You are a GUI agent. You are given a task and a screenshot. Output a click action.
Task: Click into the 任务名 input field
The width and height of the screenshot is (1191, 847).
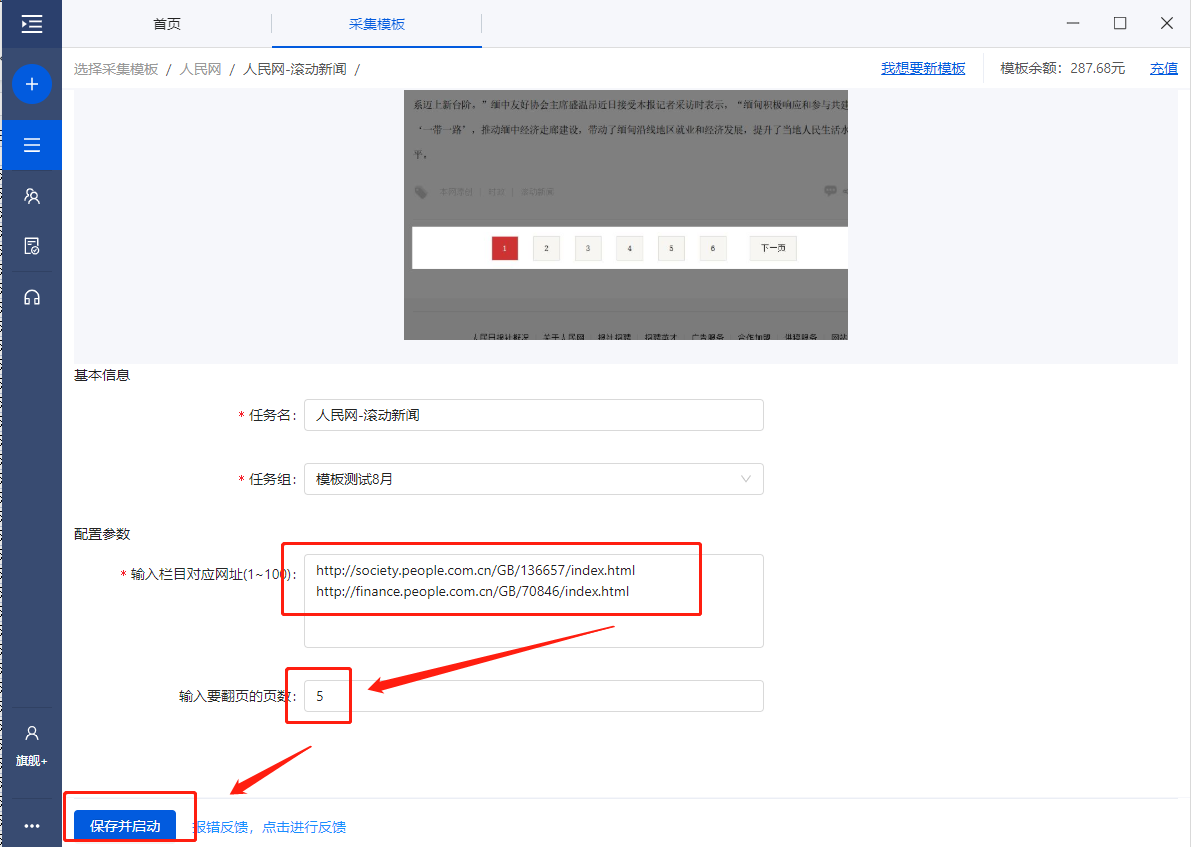point(534,416)
